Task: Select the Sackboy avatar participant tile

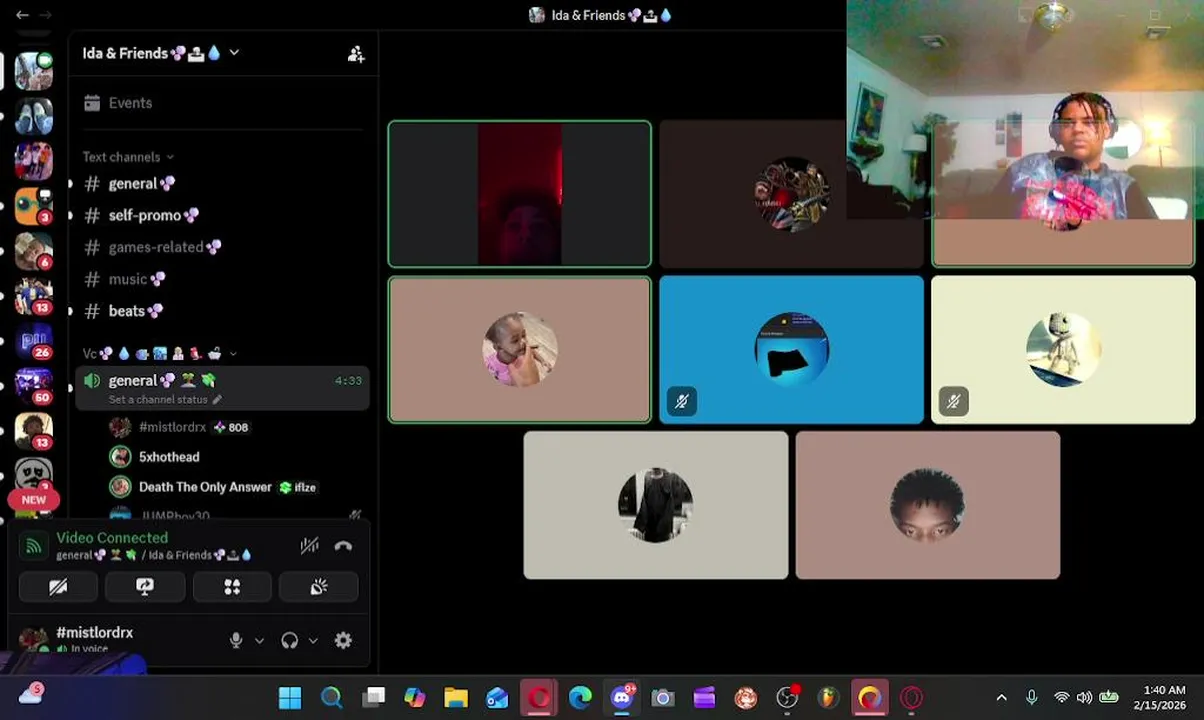Action: pos(1063,350)
